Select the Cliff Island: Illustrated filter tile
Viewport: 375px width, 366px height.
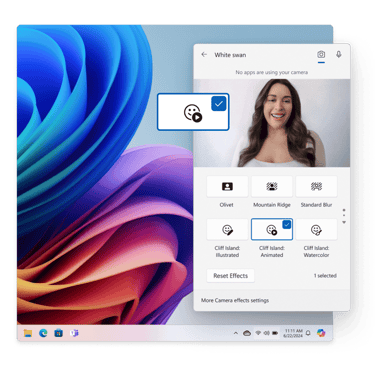(x=227, y=230)
